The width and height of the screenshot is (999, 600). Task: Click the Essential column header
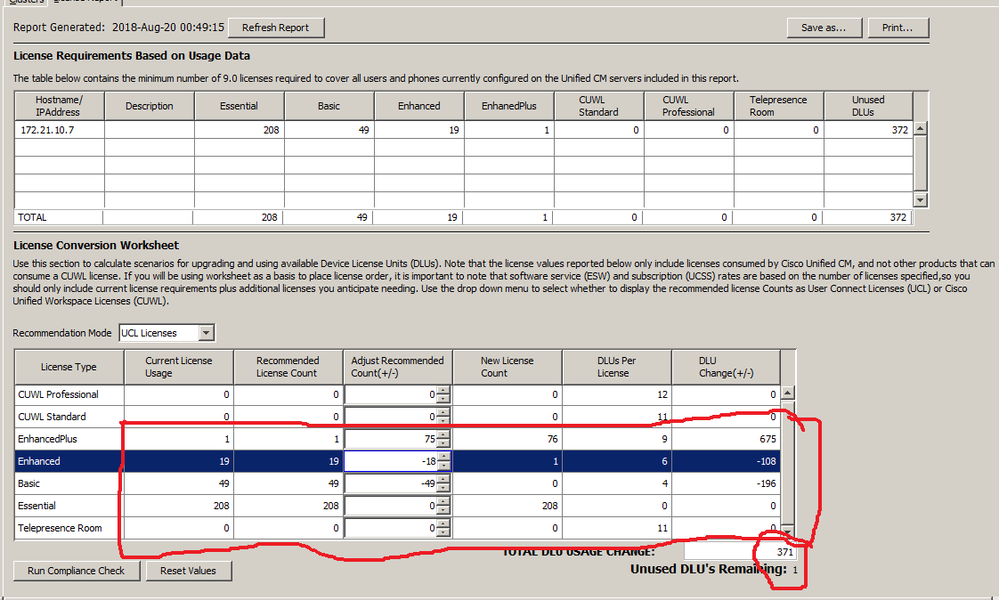pos(239,106)
